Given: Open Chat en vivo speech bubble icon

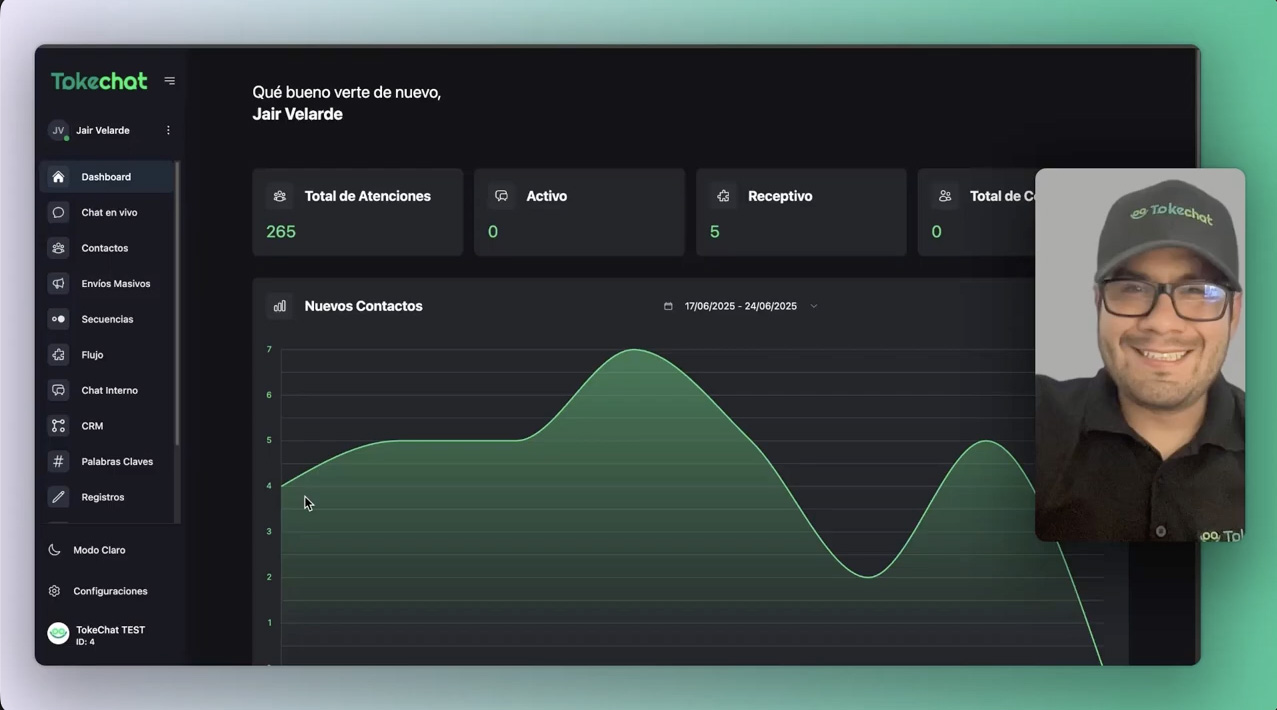Looking at the screenshot, I should pyautogui.click(x=58, y=213).
